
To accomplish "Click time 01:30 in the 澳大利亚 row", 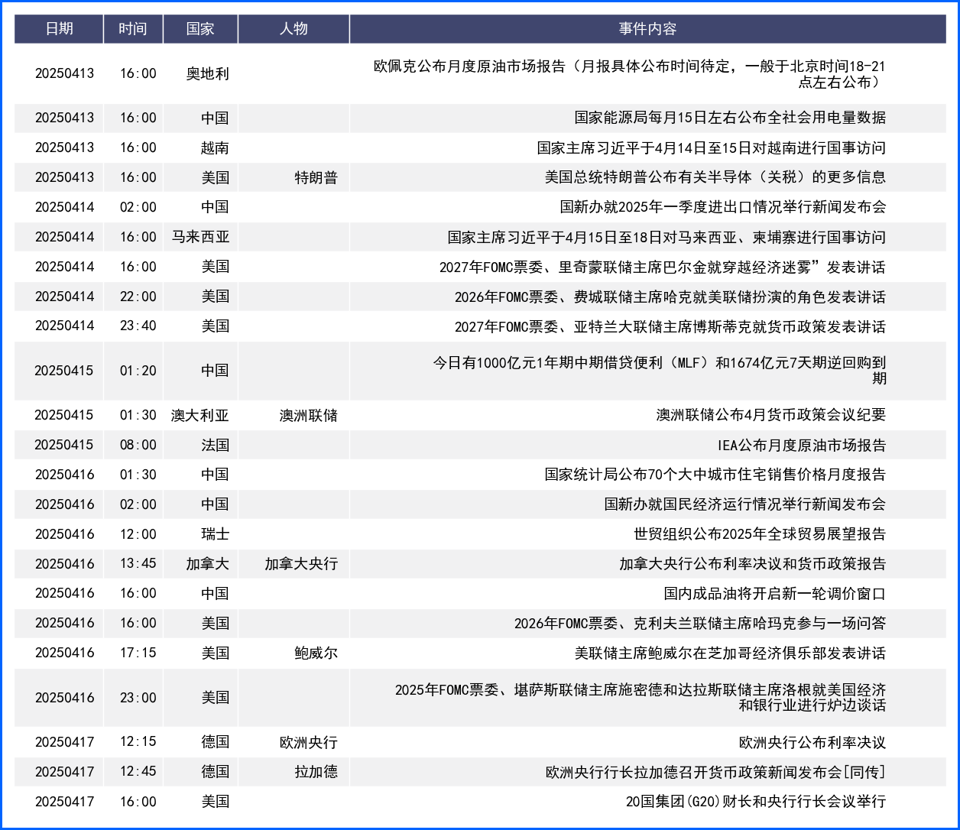I will coord(138,415).
